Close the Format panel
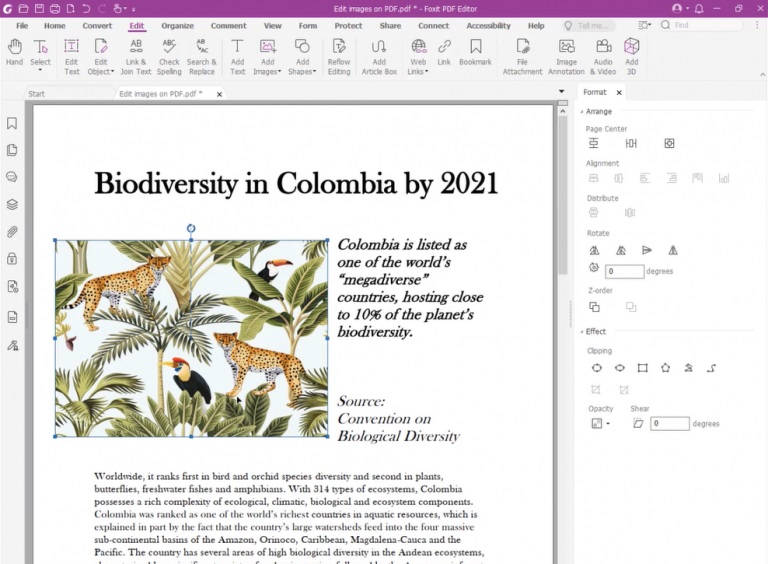 [x=619, y=92]
